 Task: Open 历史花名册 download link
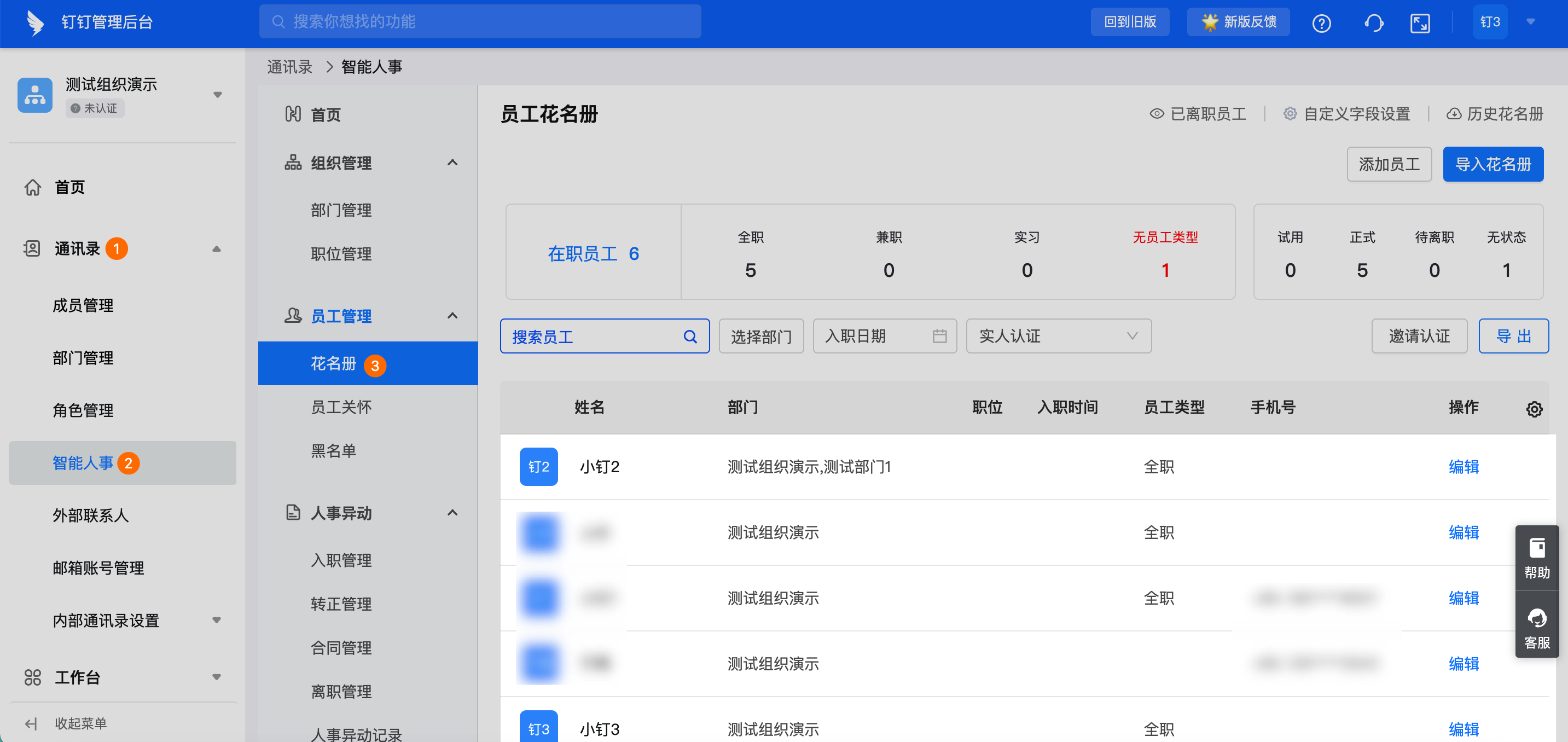1495,114
